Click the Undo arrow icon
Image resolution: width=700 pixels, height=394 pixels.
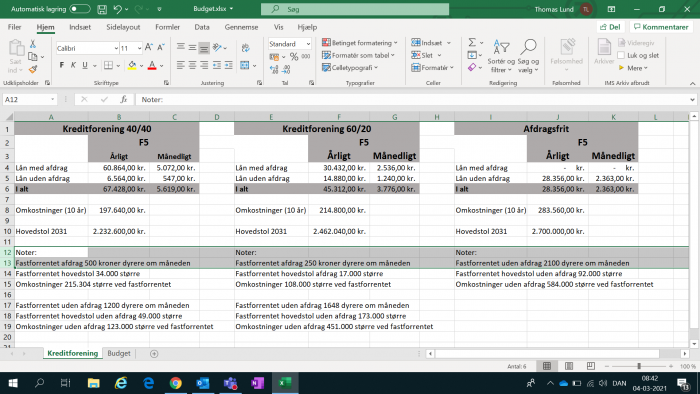click(117, 9)
